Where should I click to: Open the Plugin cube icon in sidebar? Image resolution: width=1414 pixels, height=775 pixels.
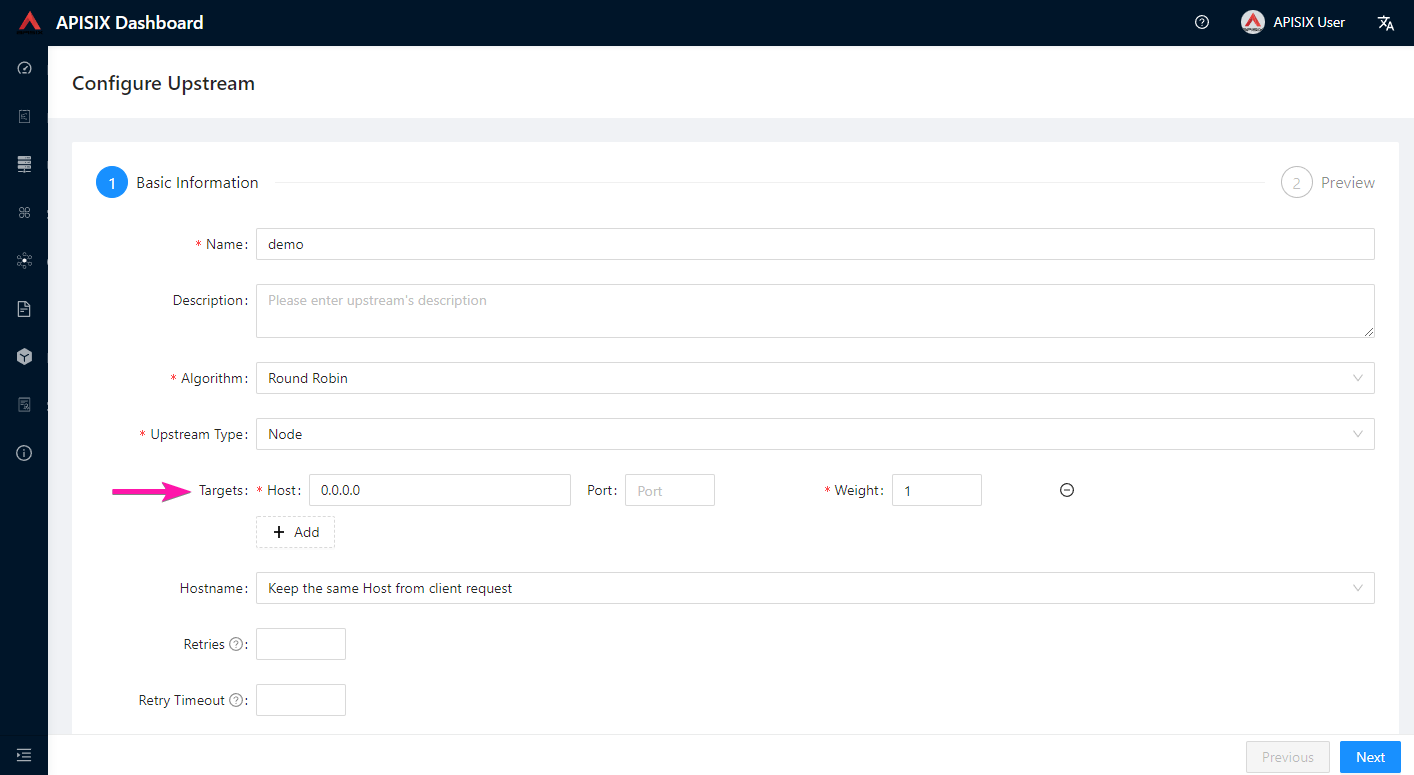click(x=25, y=356)
